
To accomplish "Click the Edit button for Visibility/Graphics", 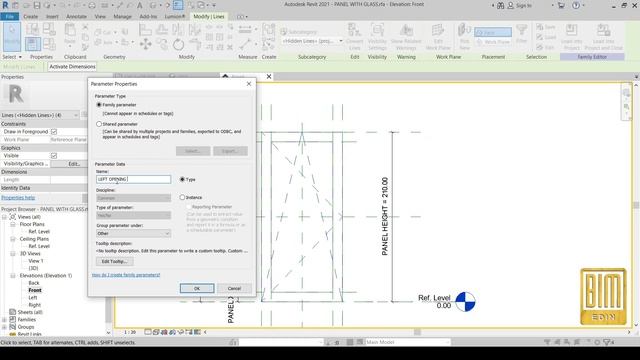I will (x=74, y=164).
